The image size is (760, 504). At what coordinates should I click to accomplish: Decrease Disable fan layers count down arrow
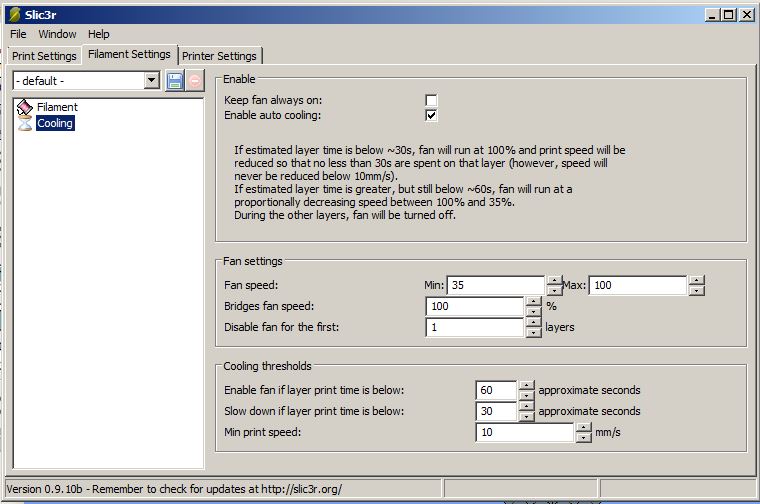click(x=533, y=332)
